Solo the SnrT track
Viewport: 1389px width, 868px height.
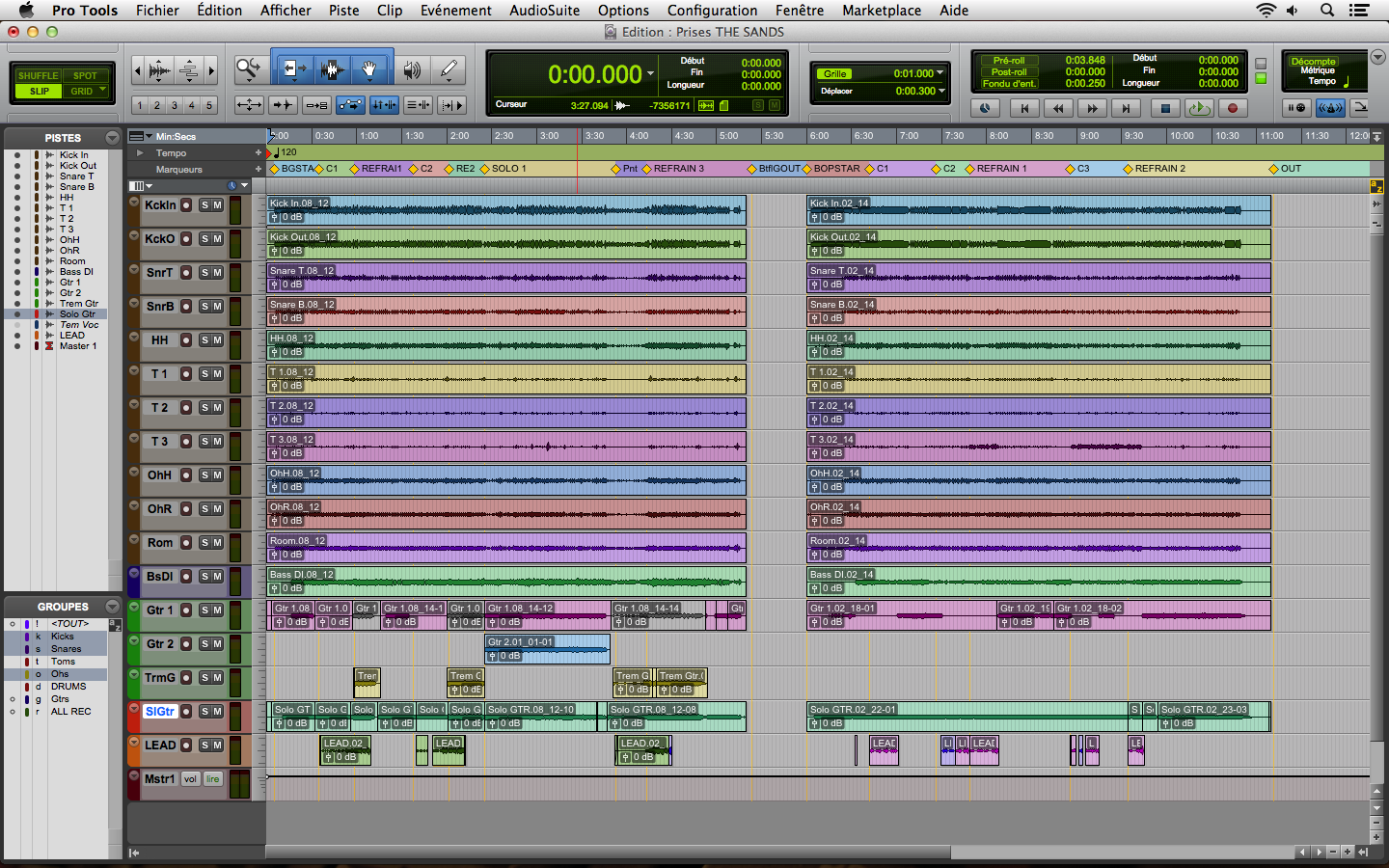click(x=204, y=273)
